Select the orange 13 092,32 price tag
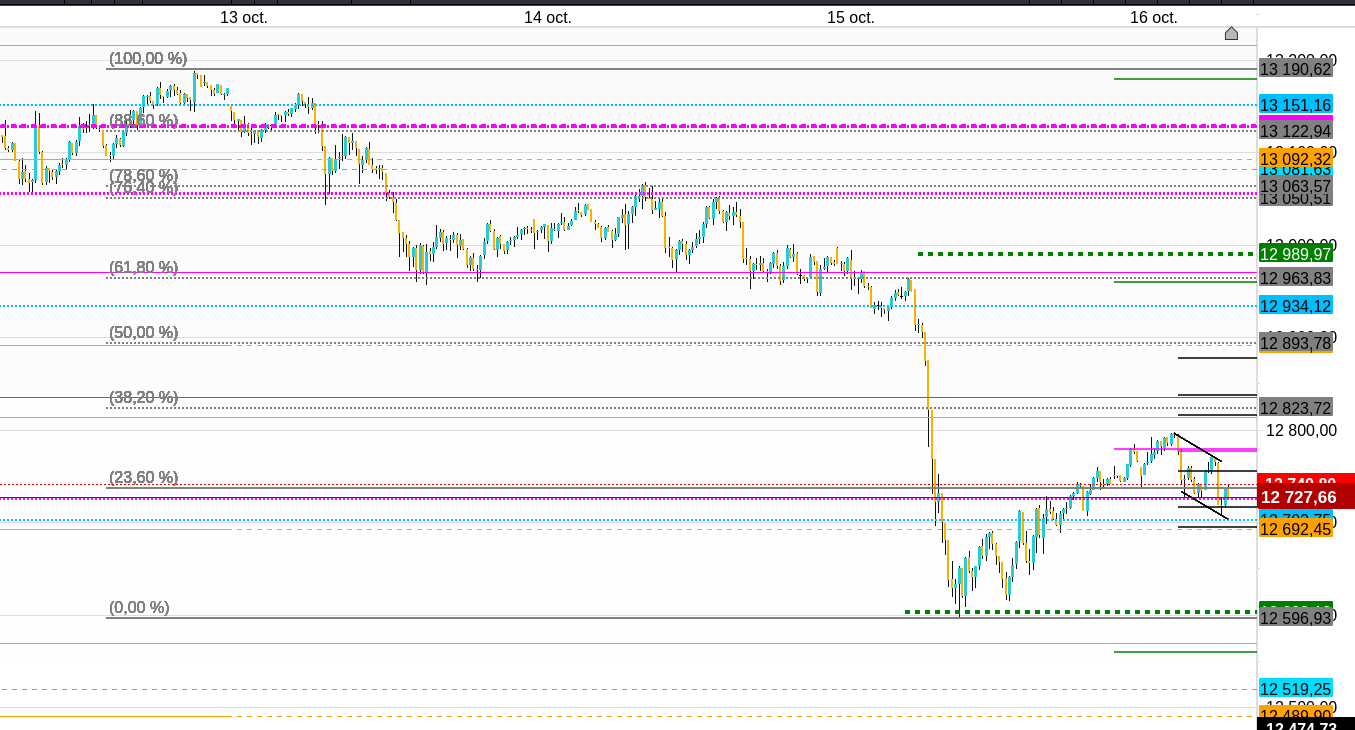 [x=1295, y=159]
